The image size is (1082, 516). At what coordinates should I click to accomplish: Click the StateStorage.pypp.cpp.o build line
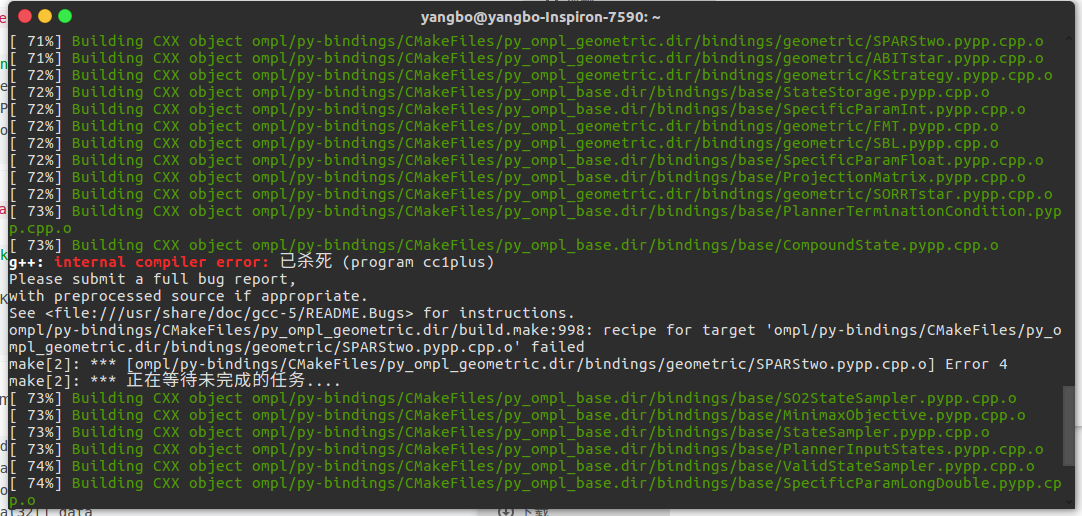(499, 92)
